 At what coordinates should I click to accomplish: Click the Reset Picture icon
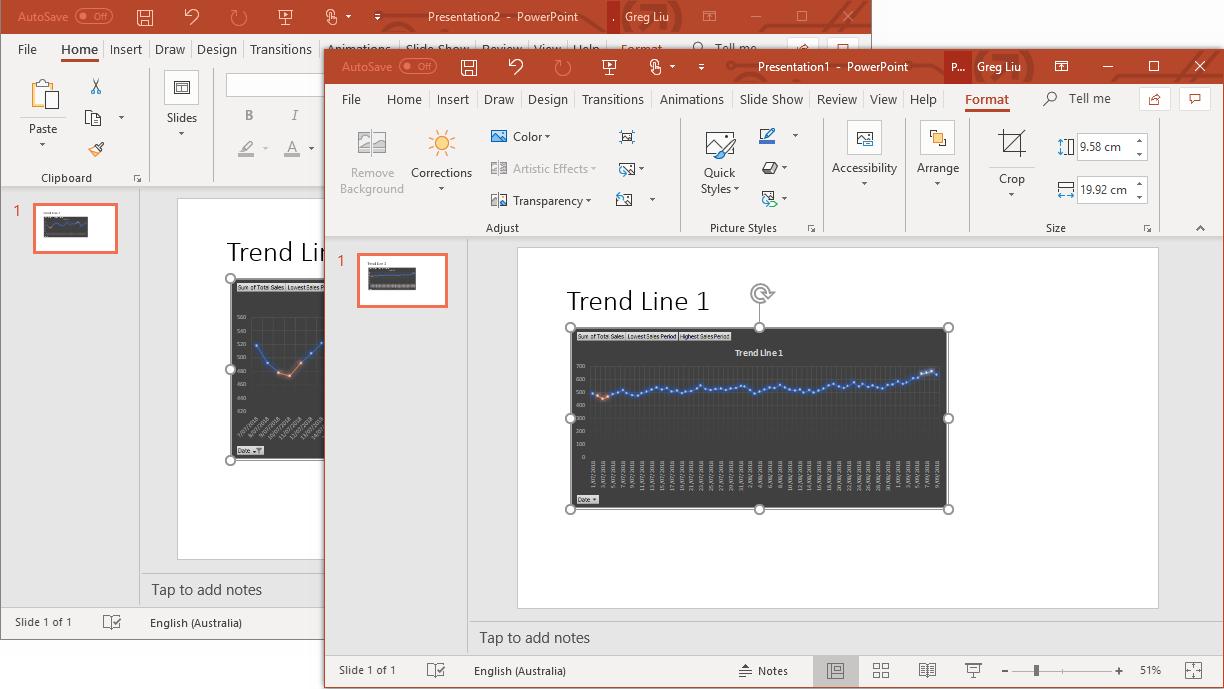625,200
